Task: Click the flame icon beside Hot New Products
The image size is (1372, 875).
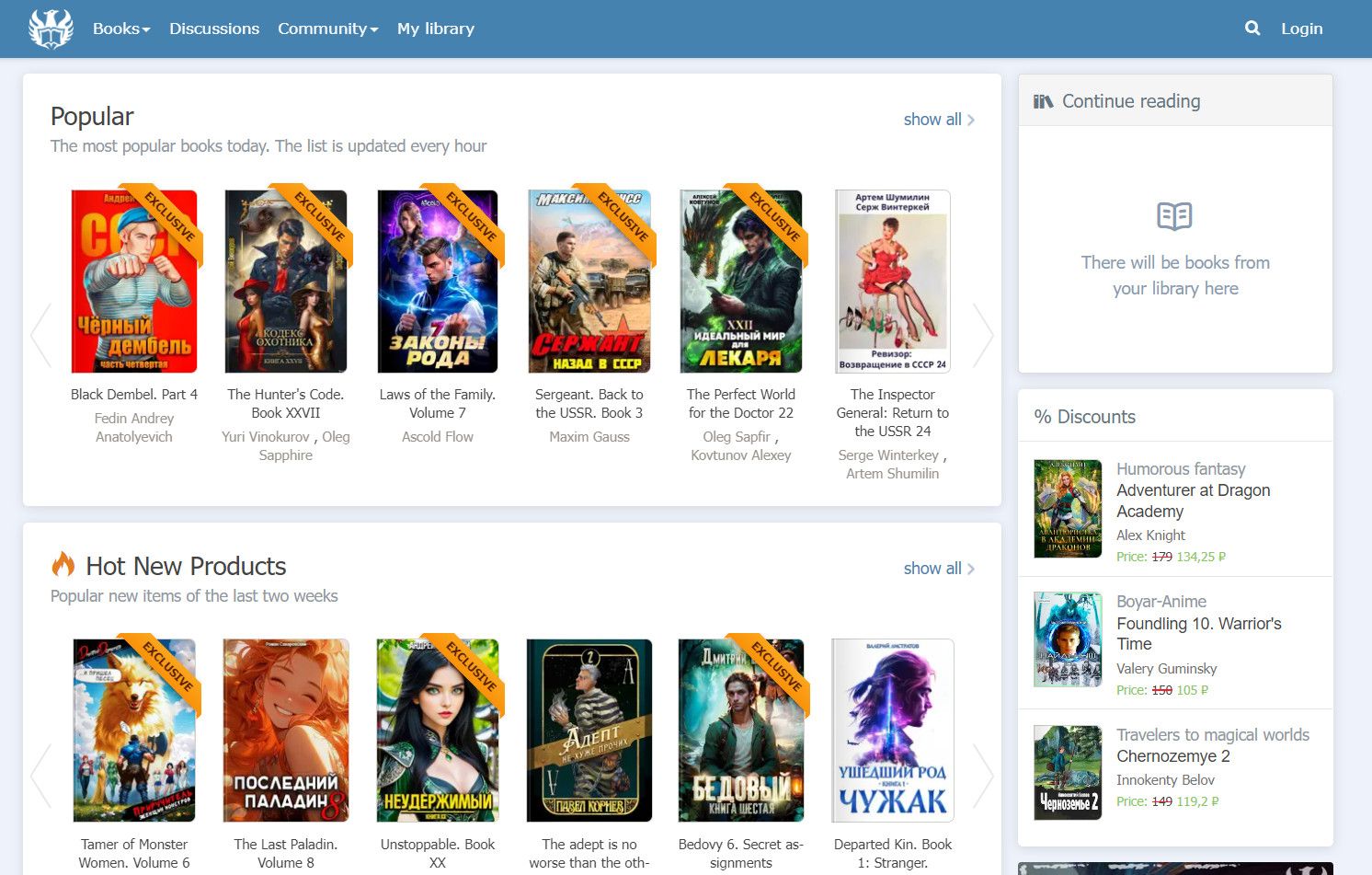Action: pos(63,564)
